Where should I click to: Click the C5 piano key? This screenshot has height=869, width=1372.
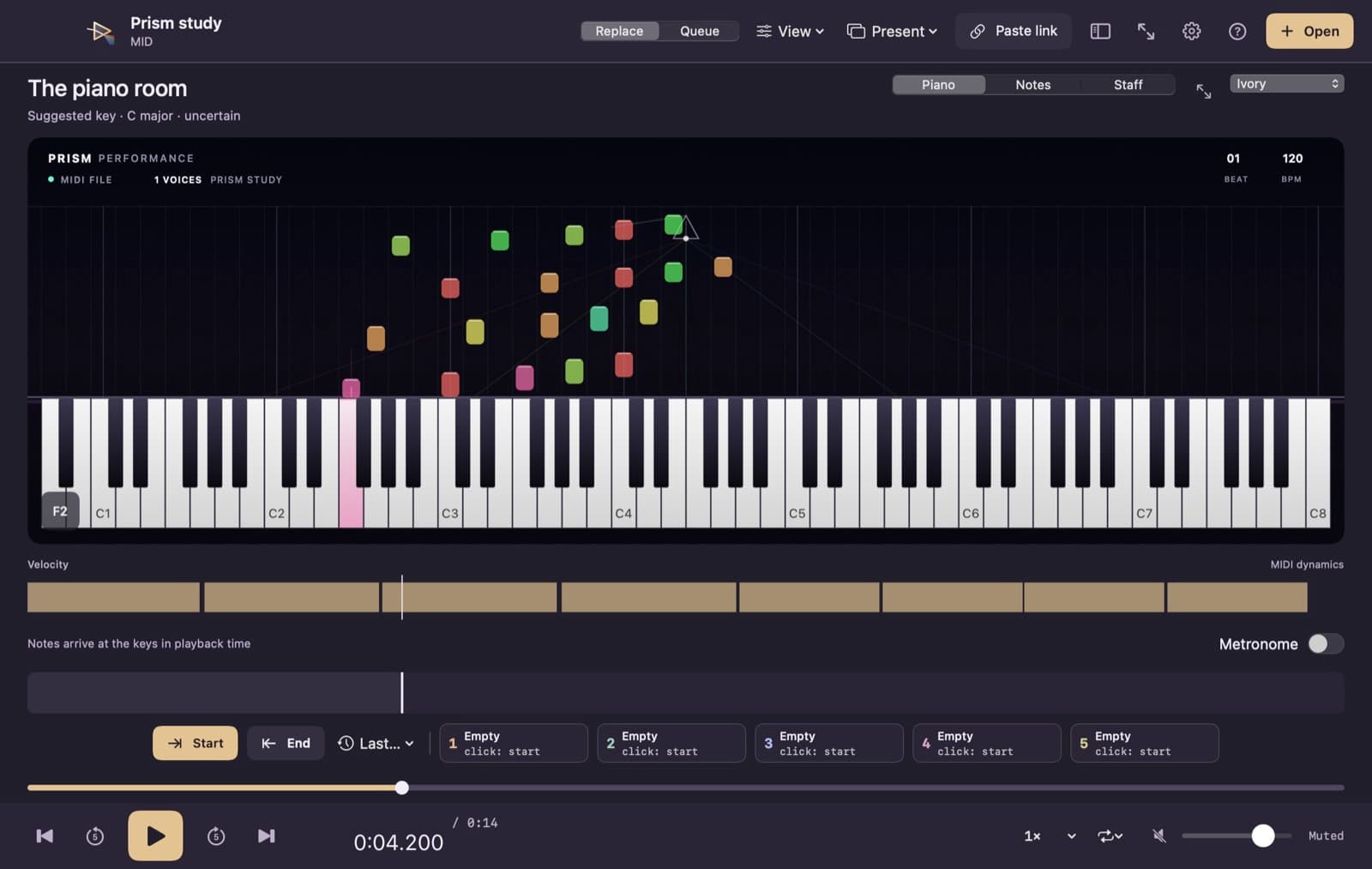tap(797, 506)
